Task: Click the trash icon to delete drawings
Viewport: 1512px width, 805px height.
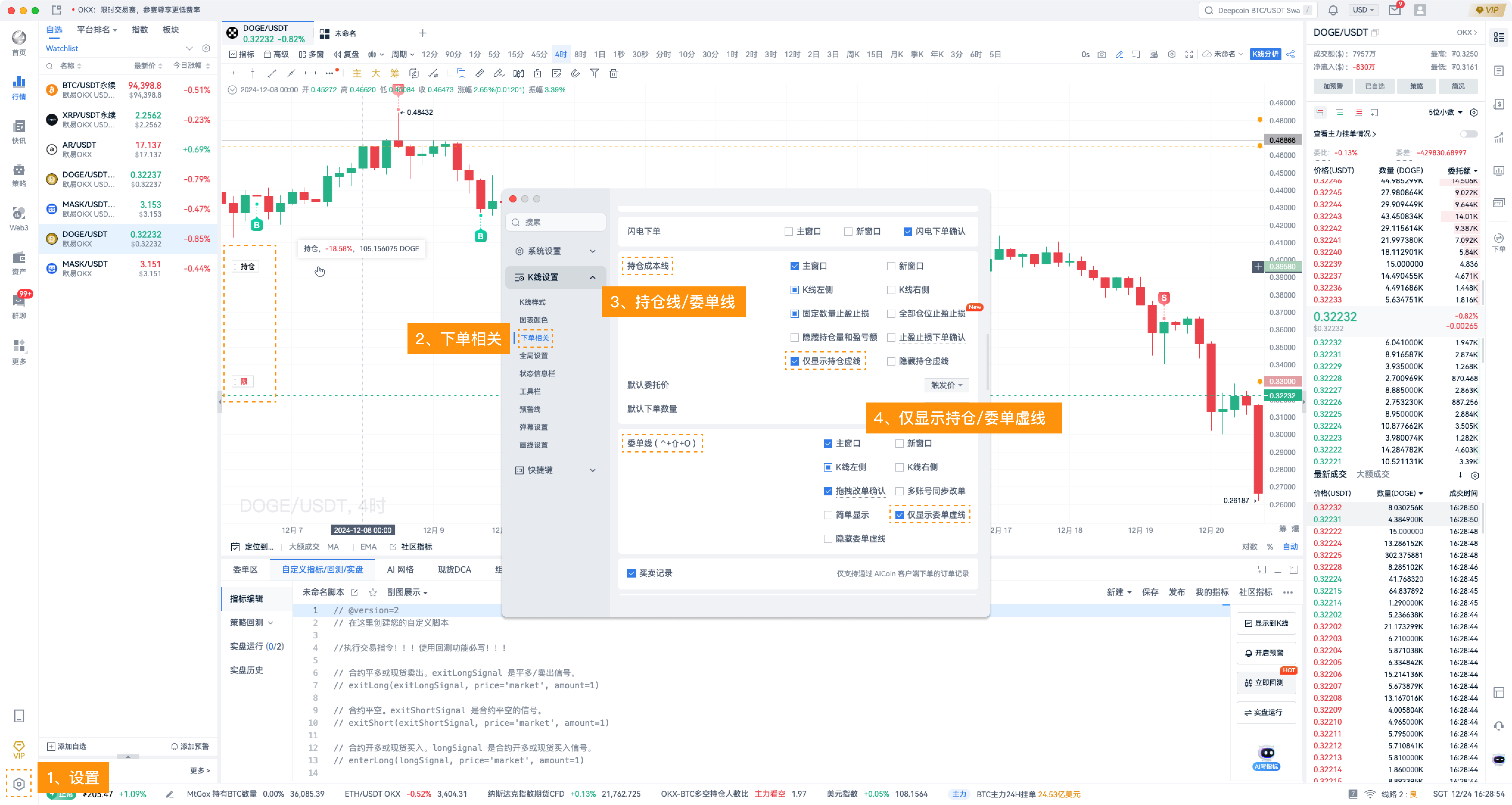Action: click(613, 73)
